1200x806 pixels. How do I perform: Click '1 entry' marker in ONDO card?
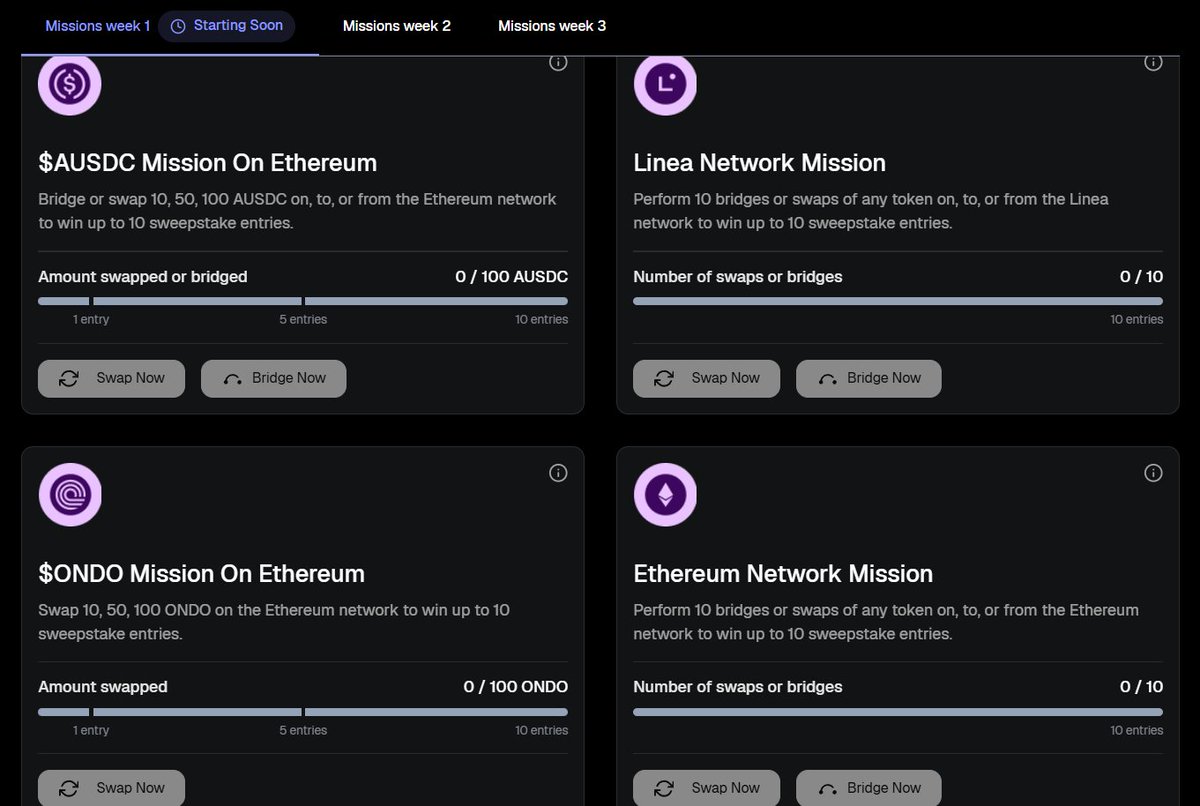[91, 731]
